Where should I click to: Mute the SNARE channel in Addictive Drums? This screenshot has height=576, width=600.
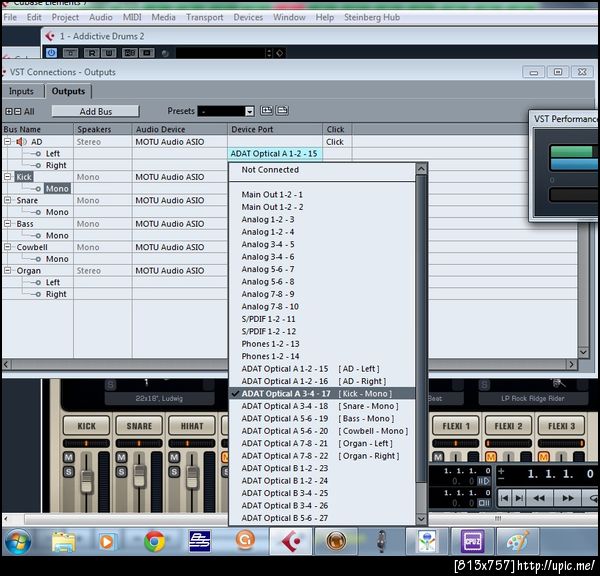pos(121,457)
